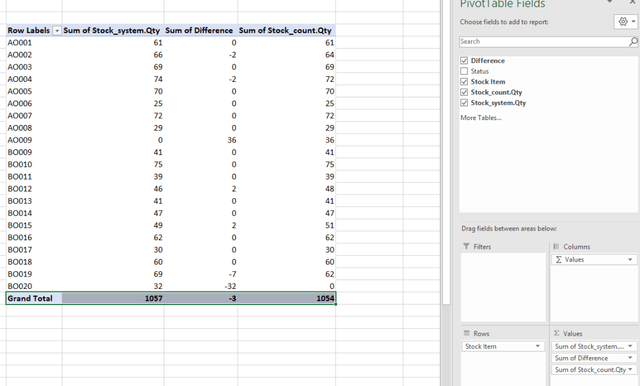The width and height of the screenshot is (640, 386).
Task: Select the Sum of Stock_count.Qty header cell
Action: [287, 31]
